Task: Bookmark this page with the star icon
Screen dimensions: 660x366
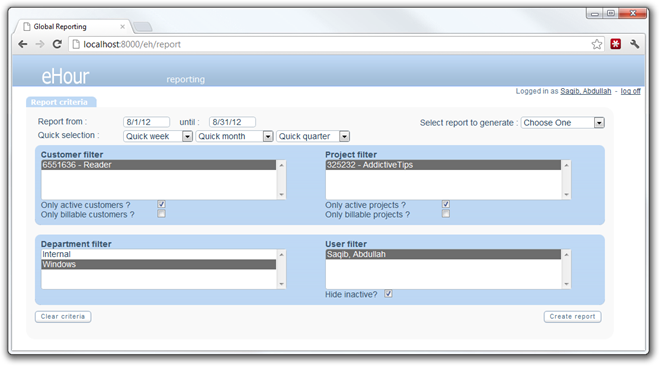Action: click(x=596, y=44)
